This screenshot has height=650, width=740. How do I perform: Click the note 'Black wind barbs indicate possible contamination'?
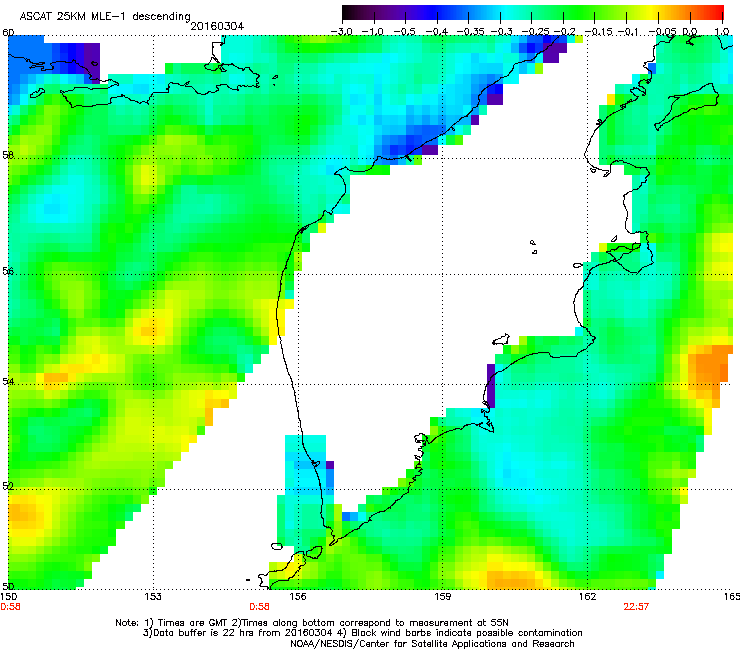click(x=467, y=633)
